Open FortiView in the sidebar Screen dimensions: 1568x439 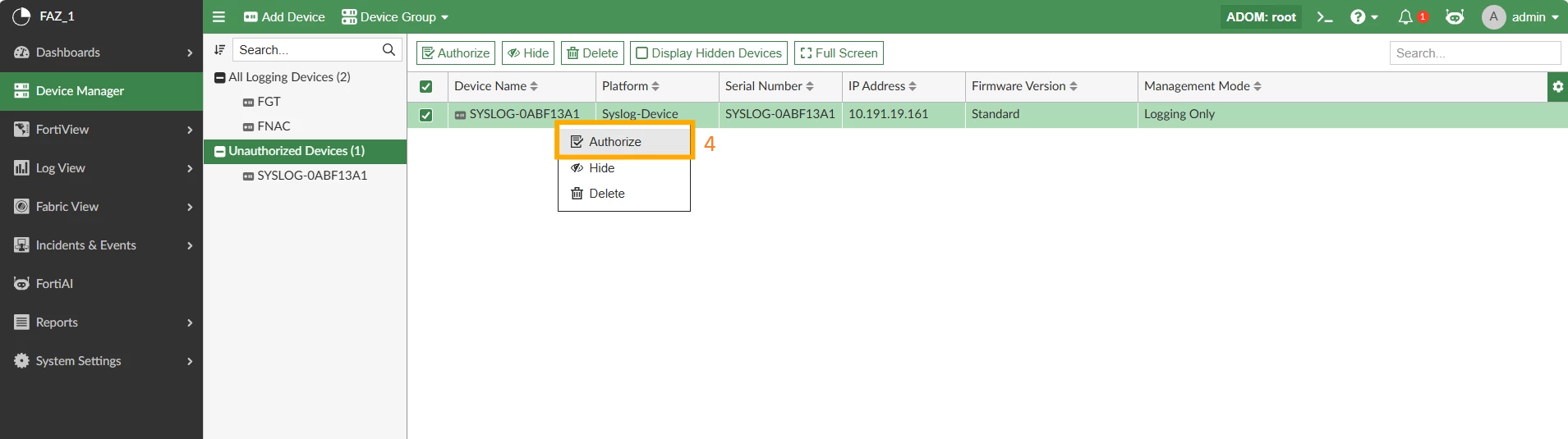pos(101,130)
